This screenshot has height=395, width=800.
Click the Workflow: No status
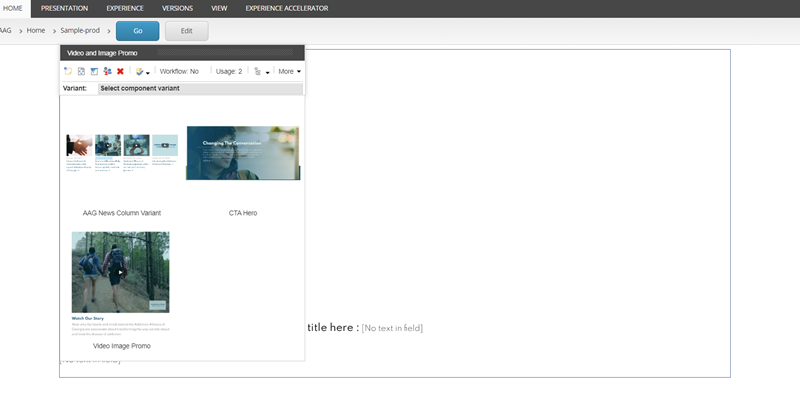[x=179, y=71]
